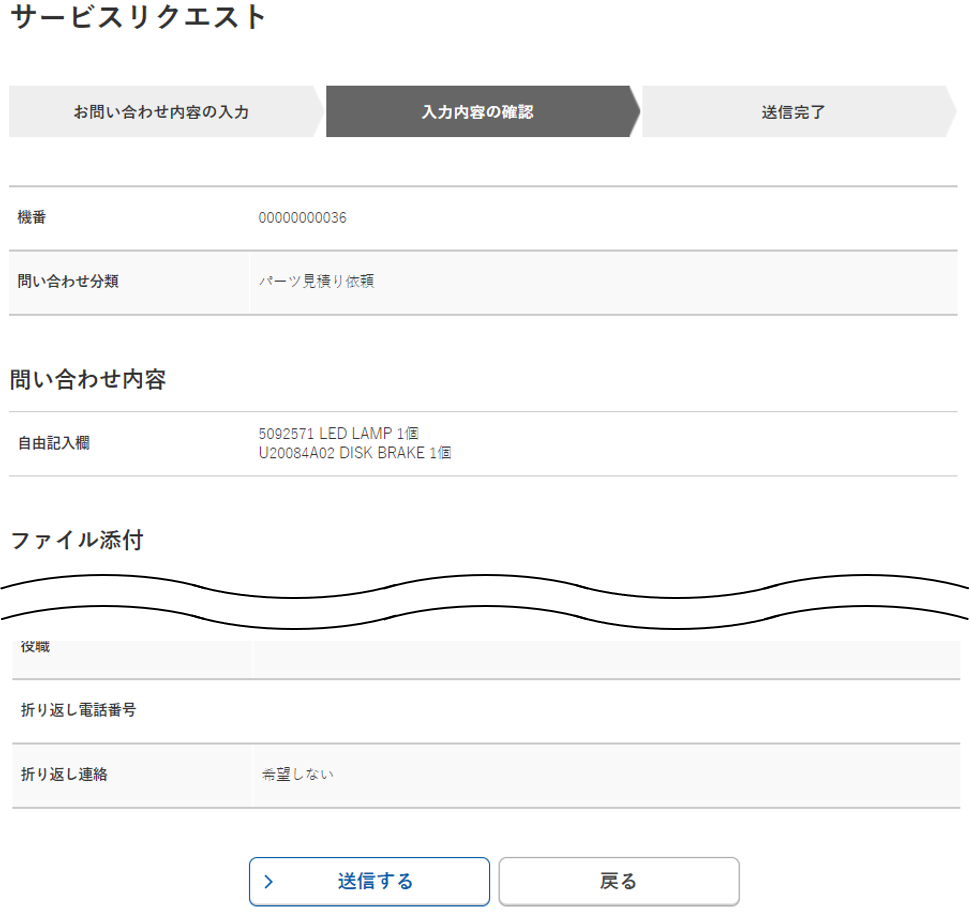Click the machine number value 00000000036
This screenshot has height=915, width=970.
tap(302, 218)
